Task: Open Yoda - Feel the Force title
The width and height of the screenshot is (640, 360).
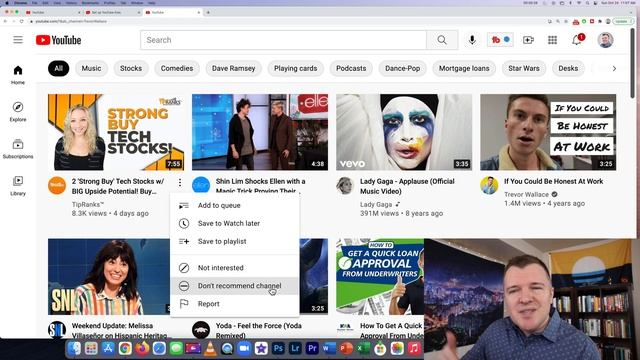Action: tap(259, 330)
